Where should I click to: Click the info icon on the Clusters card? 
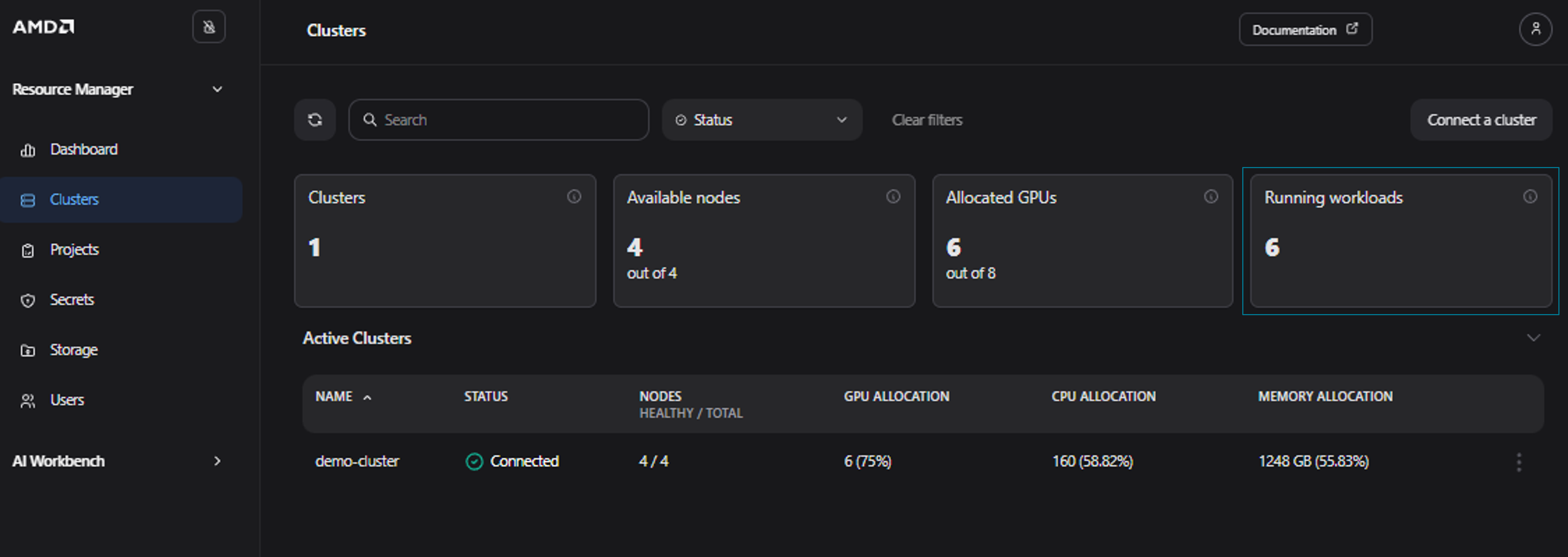point(573,196)
